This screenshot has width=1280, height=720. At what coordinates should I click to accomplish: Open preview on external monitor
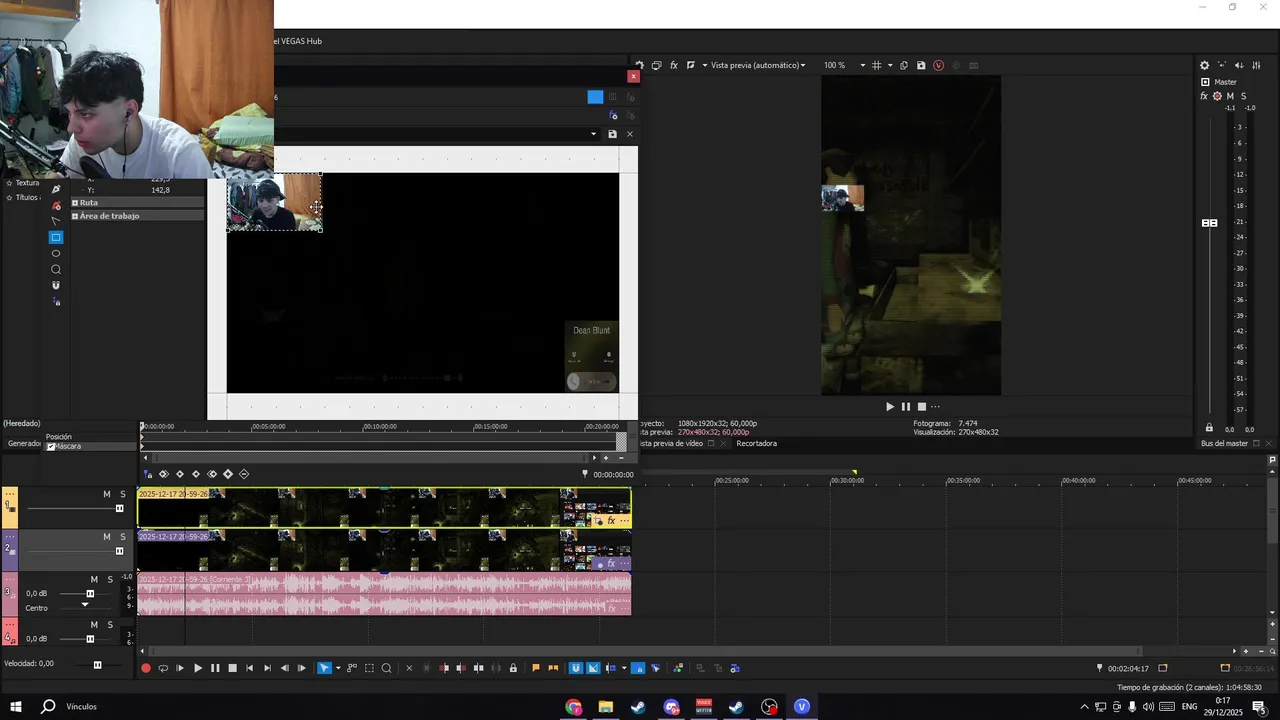(656, 65)
